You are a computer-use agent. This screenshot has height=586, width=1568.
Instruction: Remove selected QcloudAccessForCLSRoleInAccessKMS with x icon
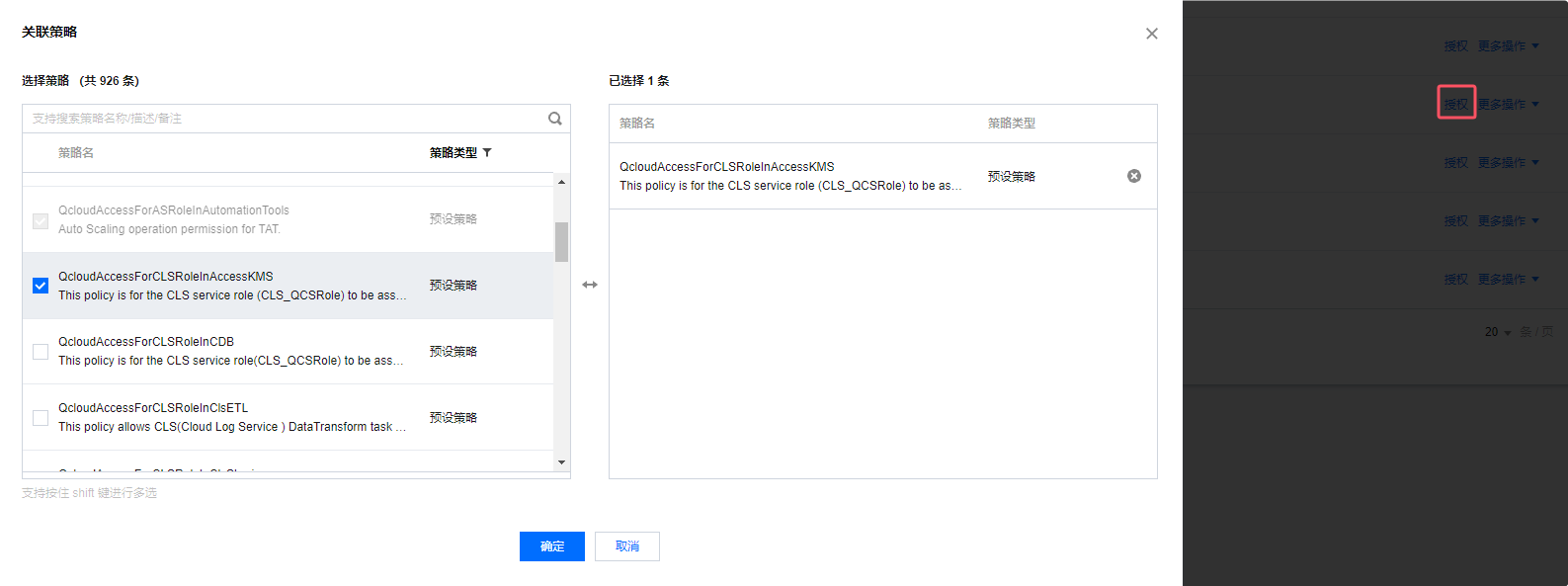pyautogui.click(x=1134, y=176)
